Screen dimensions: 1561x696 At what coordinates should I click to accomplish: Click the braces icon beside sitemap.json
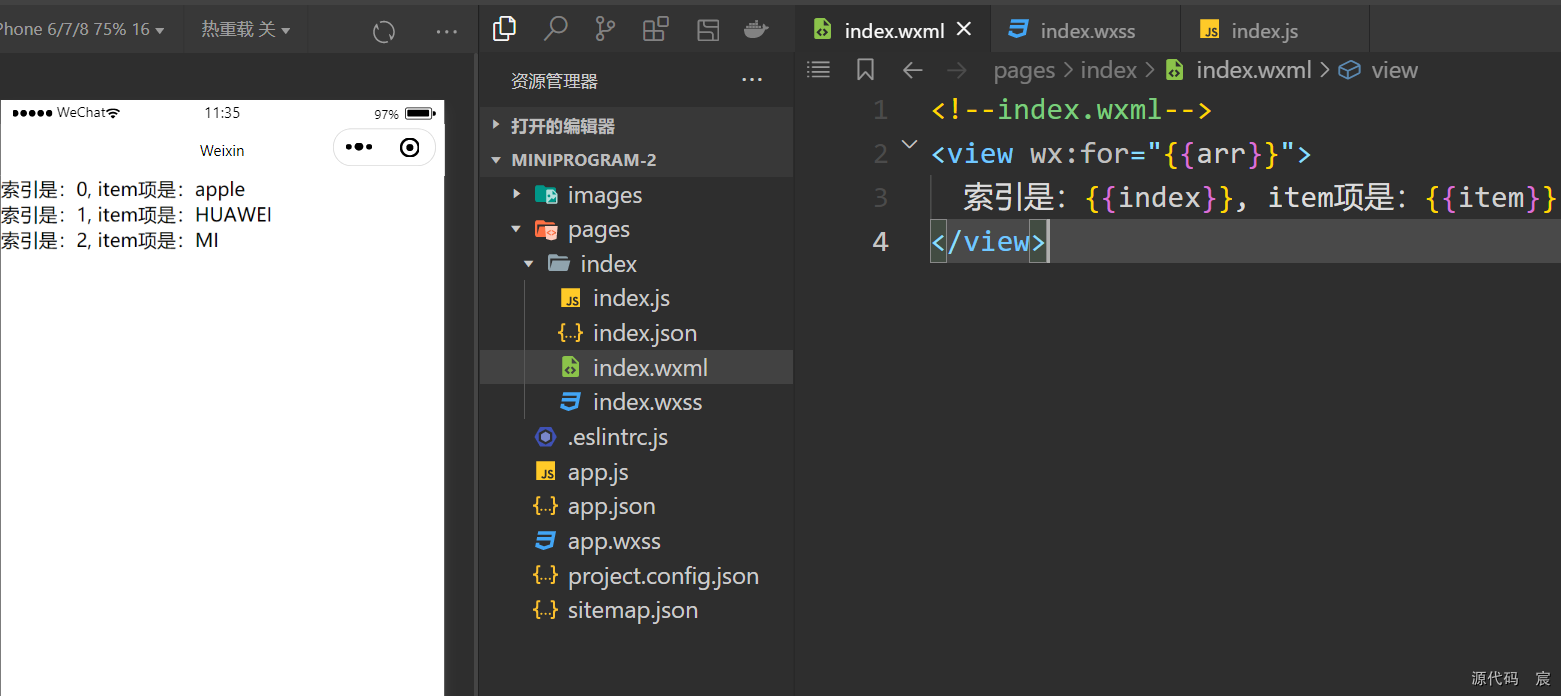point(545,610)
